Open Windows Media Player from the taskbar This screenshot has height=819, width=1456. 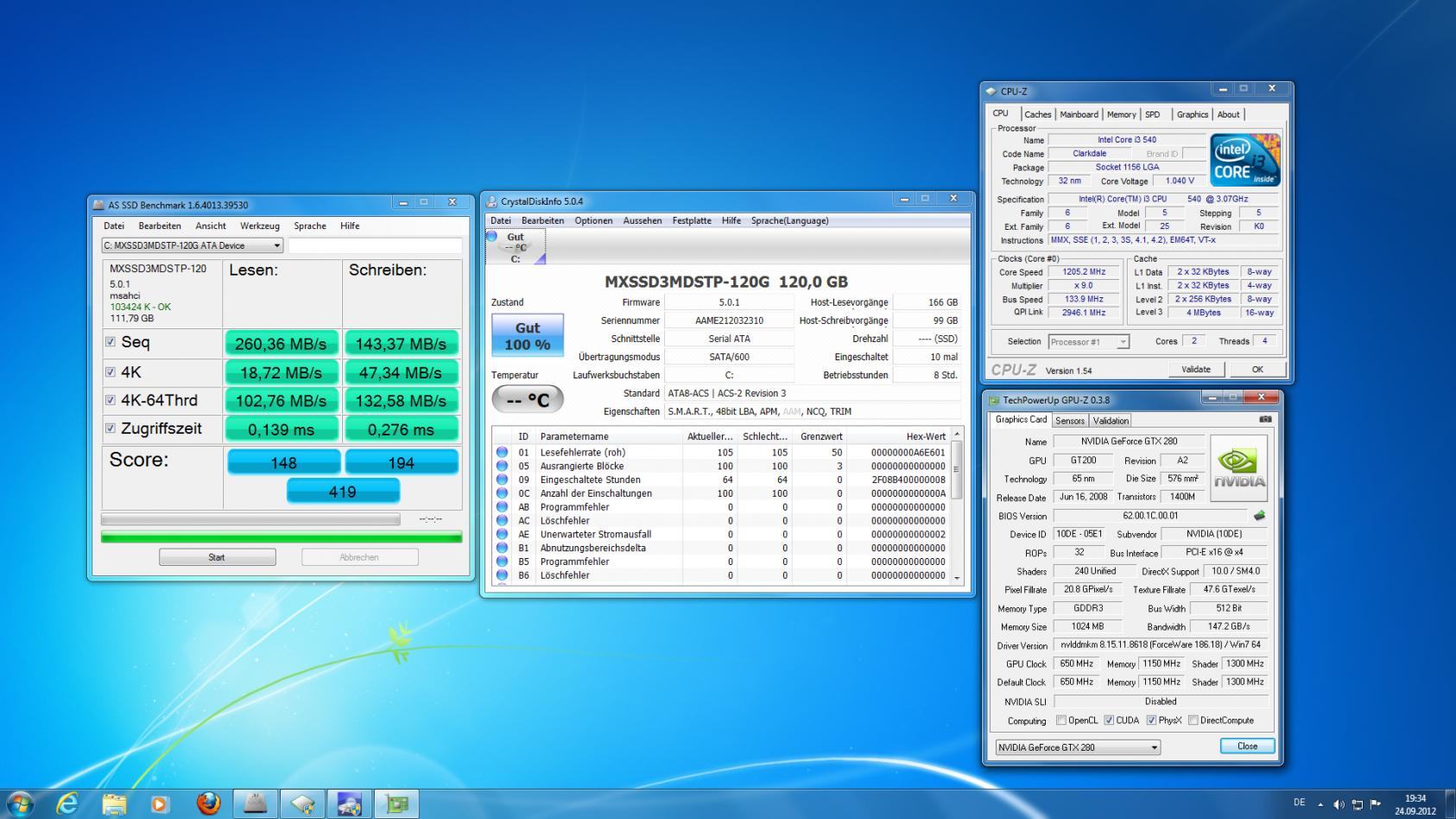(160, 803)
